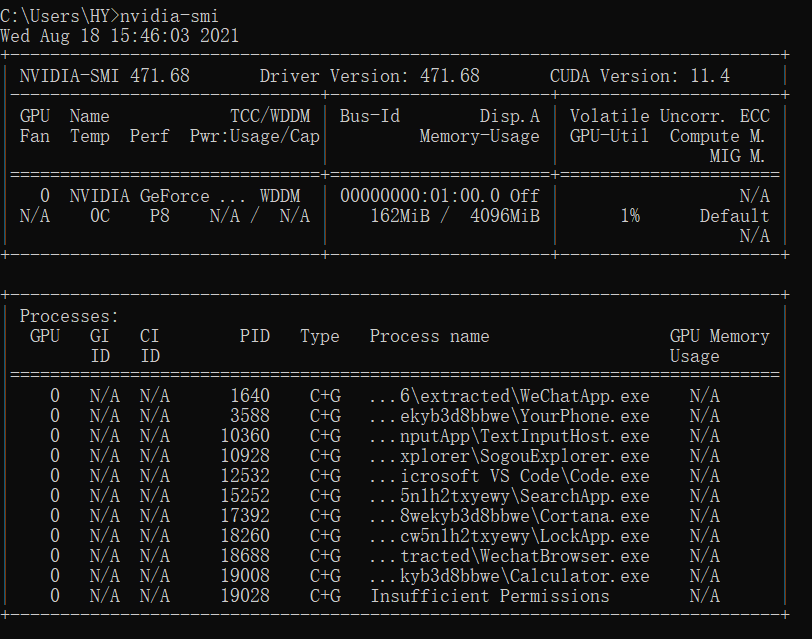Image resolution: width=812 pixels, height=639 pixels.
Task: Click PID 19008 in process list
Action: (x=245, y=576)
